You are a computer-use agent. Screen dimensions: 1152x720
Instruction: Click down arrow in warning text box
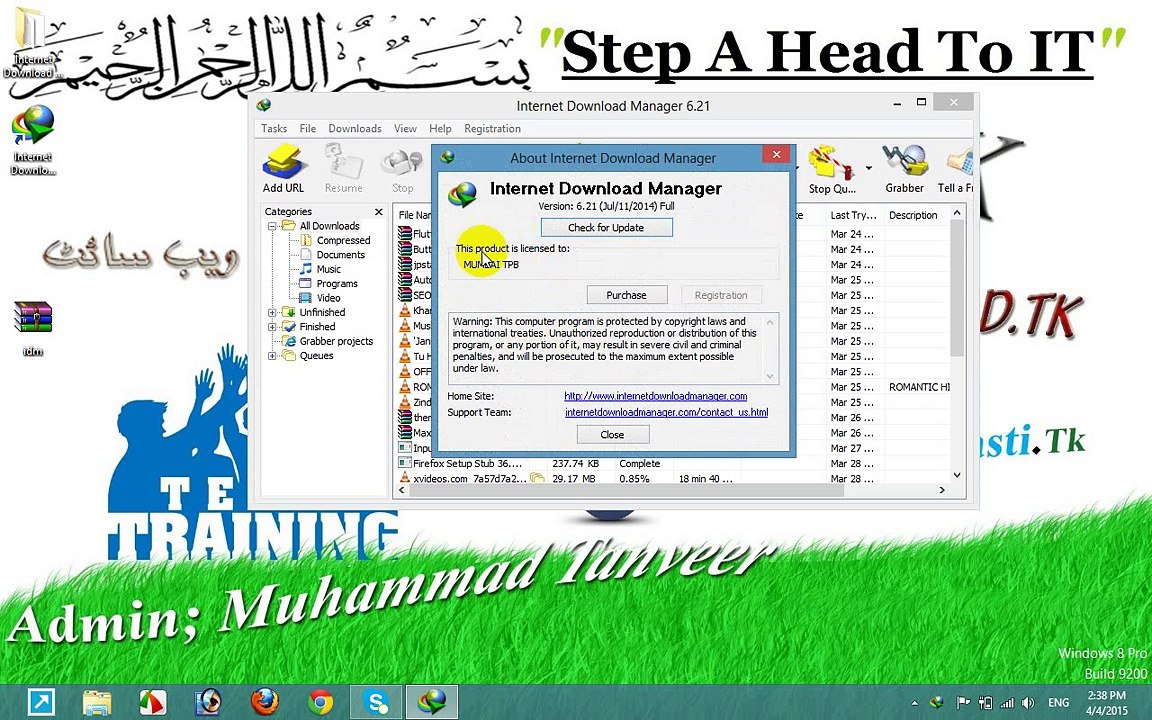(770, 376)
